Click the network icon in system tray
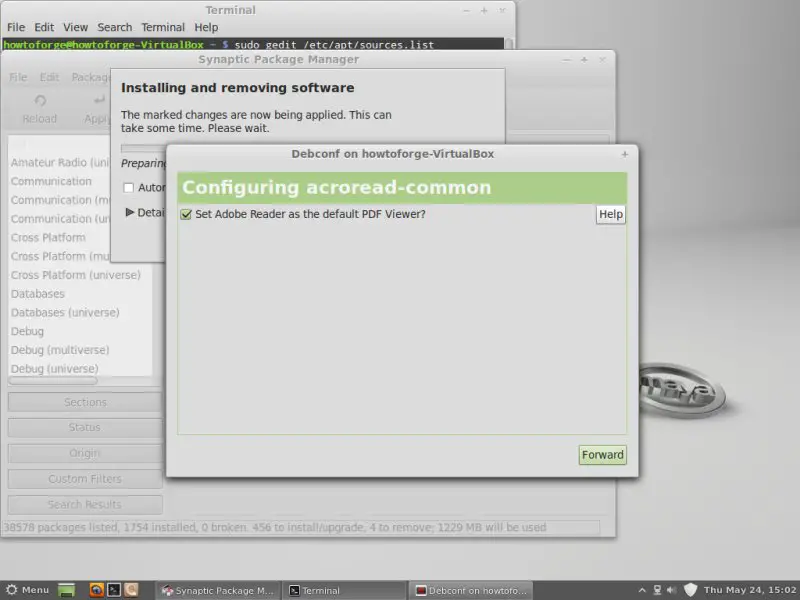Screen dimensions: 800x600 click(657, 590)
